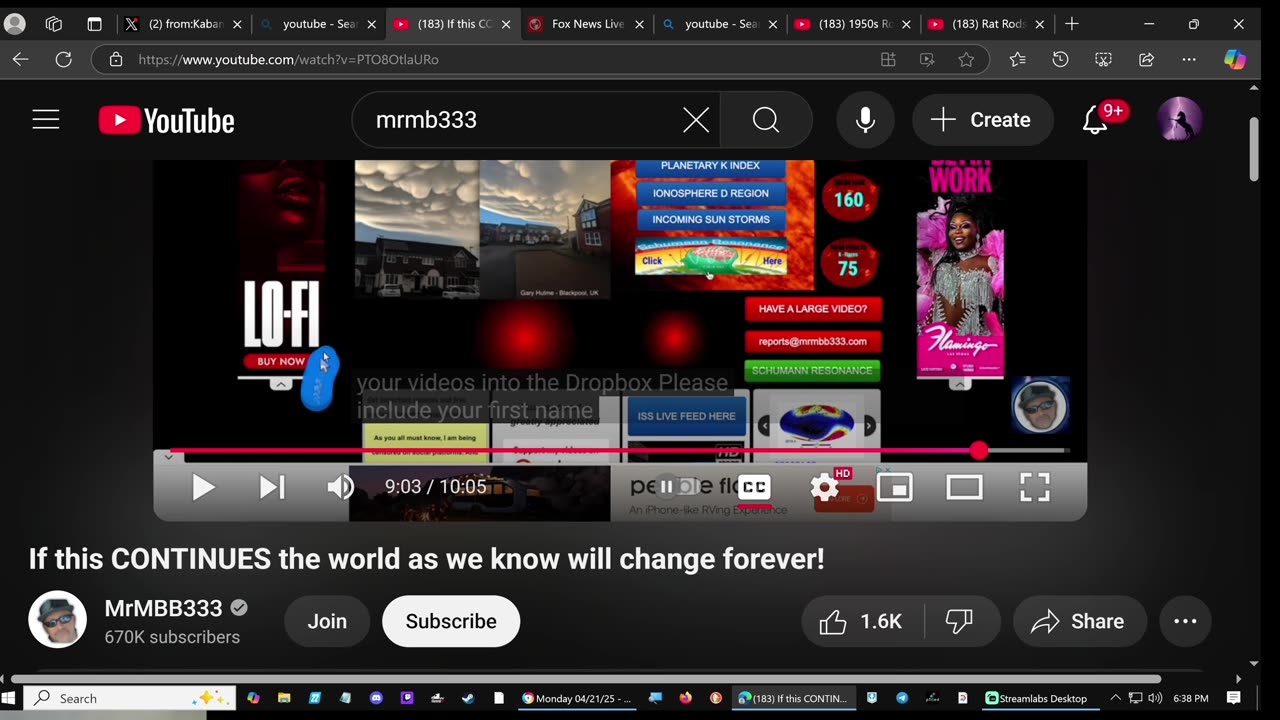1280x720 pixels.
Task: Open Steam from the taskbar
Action: click(x=467, y=698)
